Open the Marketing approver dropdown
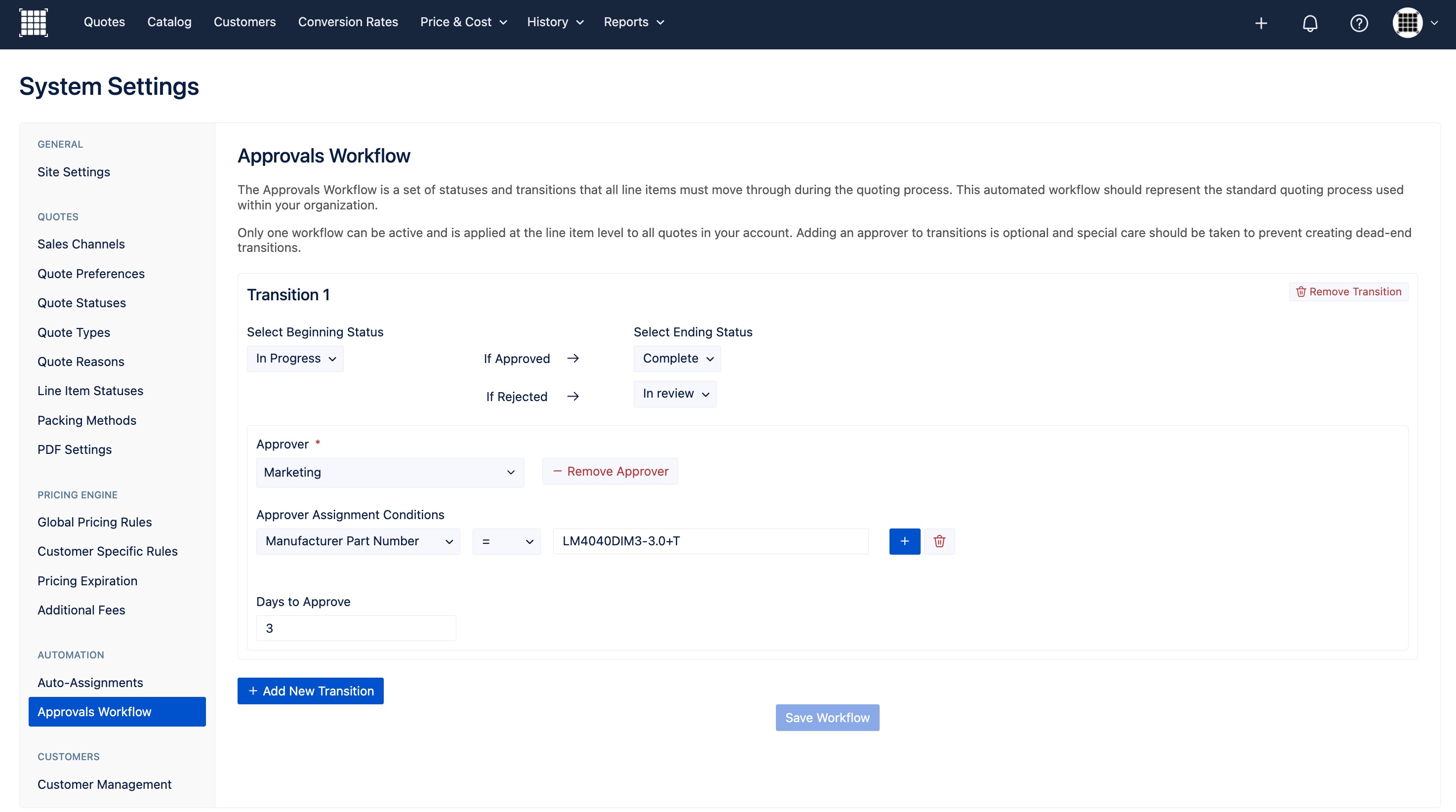This screenshot has height=812, width=1456. tap(390, 472)
